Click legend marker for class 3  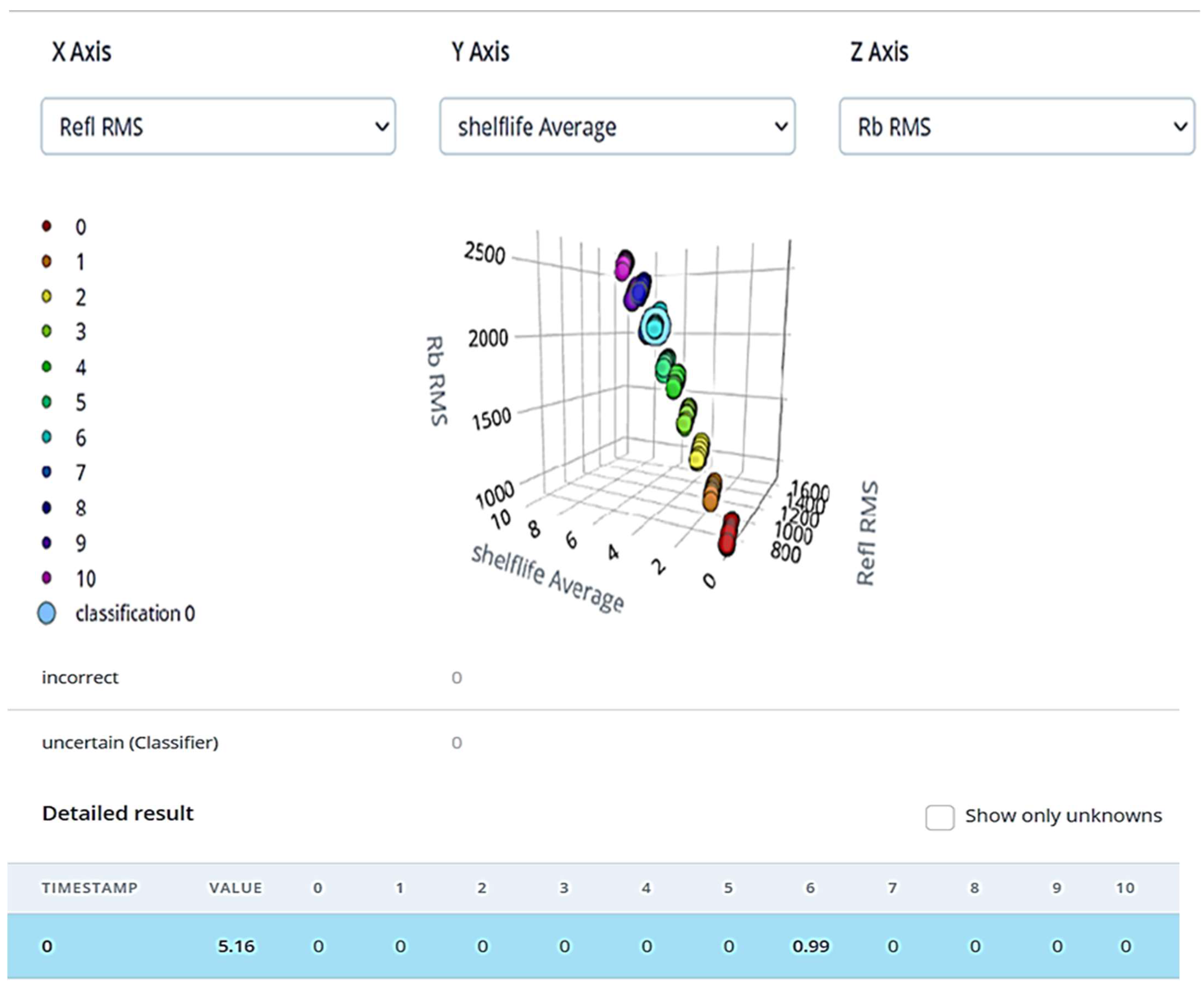[47, 331]
